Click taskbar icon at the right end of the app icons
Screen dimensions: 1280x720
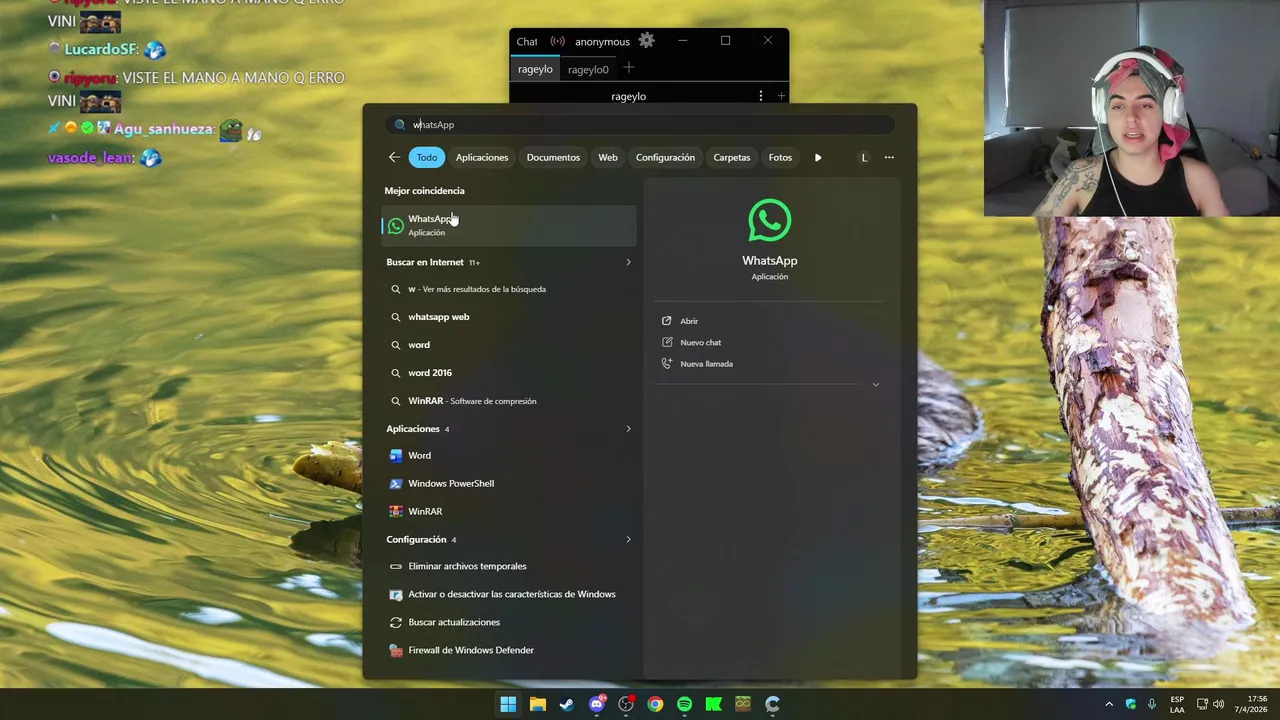772,704
